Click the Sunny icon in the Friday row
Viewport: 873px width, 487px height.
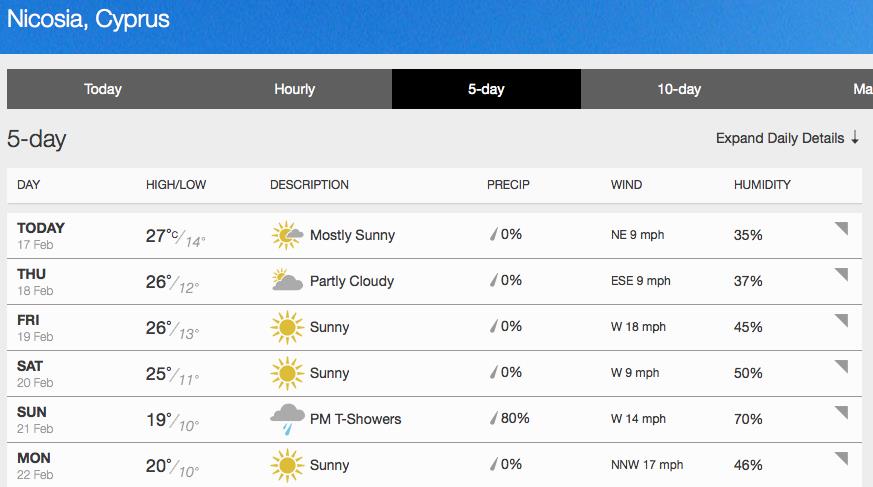click(287, 327)
